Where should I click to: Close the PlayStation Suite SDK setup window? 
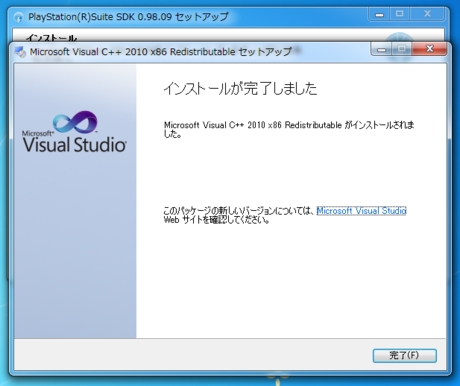click(x=427, y=14)
